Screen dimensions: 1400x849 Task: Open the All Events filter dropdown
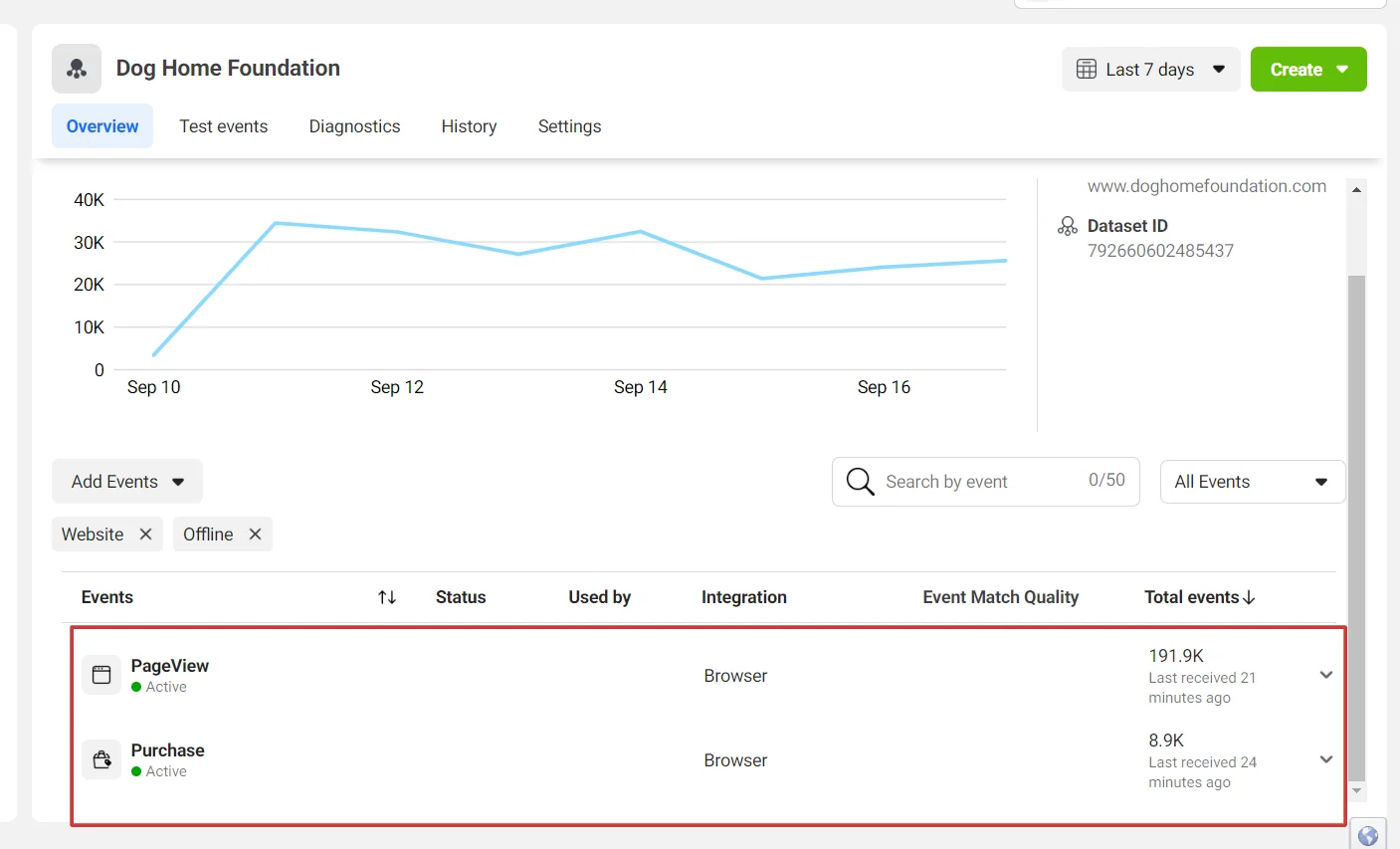tap(1252, 482)
